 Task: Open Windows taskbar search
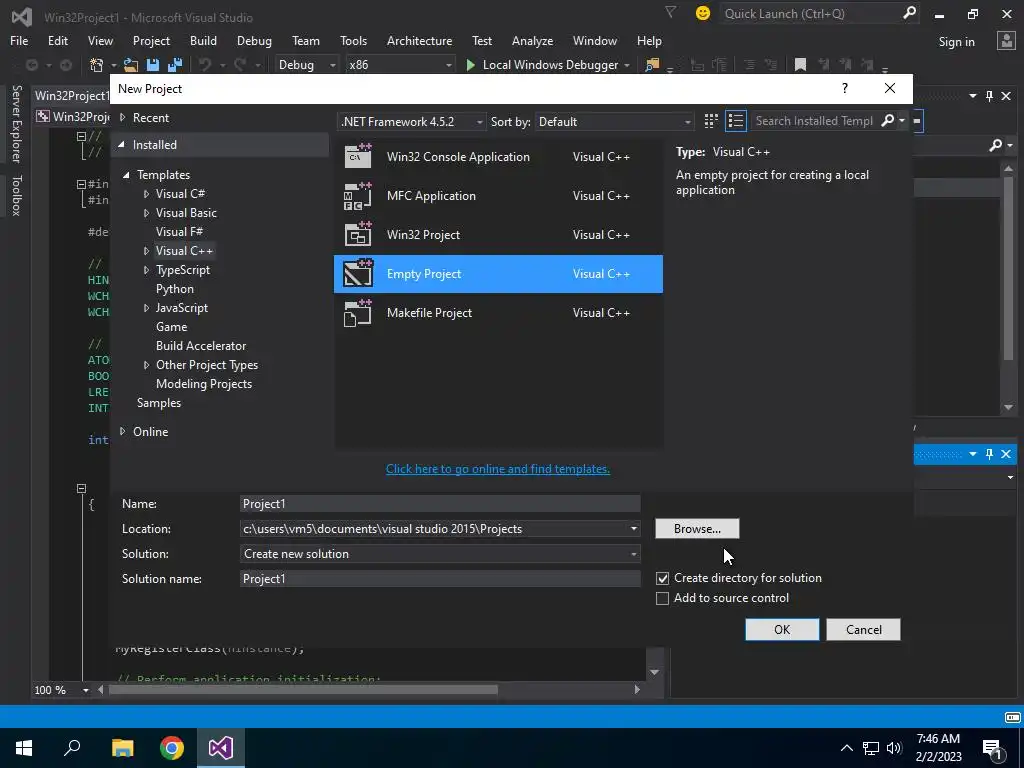[72, 748]
